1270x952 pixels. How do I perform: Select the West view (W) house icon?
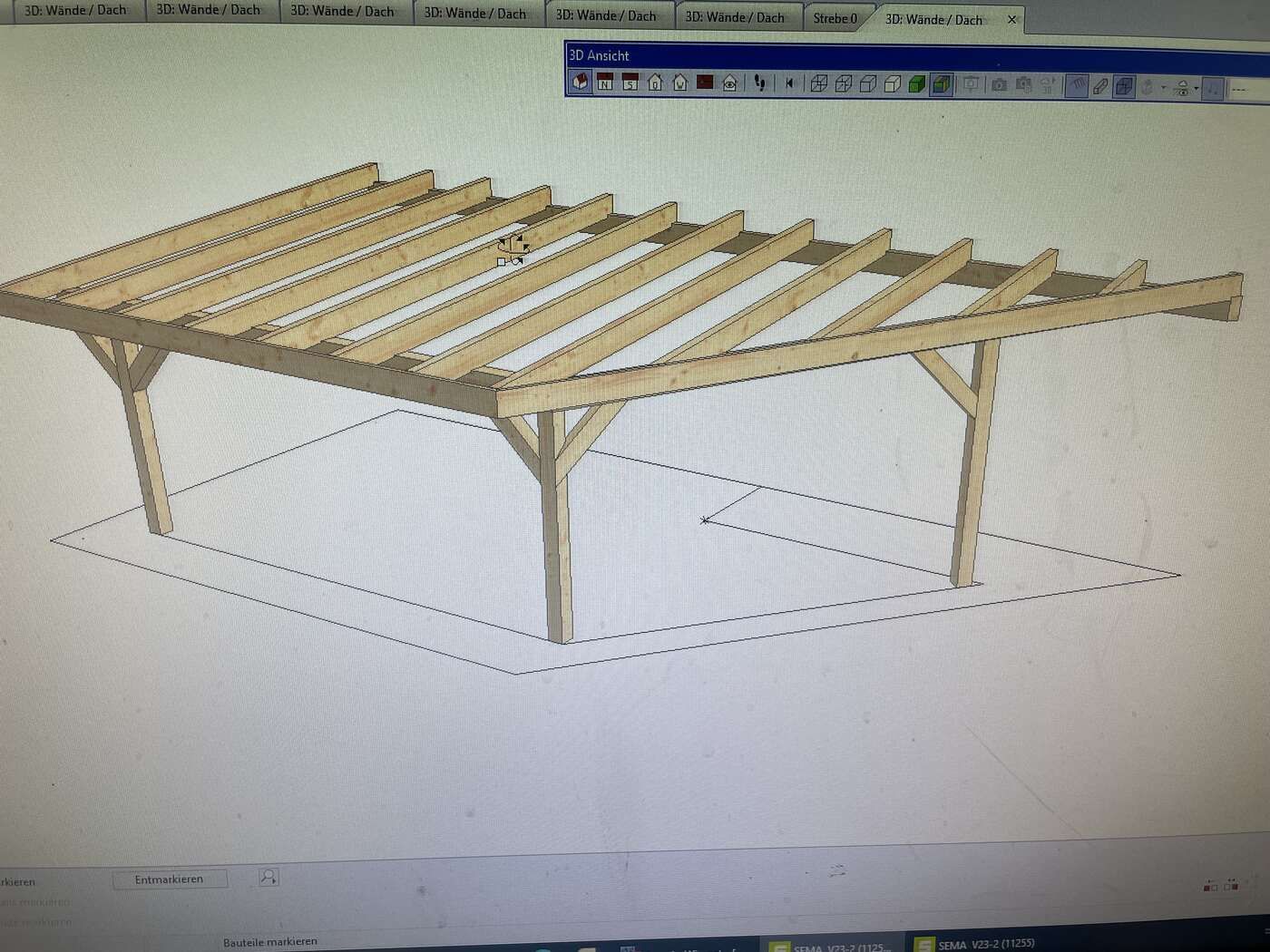coord(679,84)
